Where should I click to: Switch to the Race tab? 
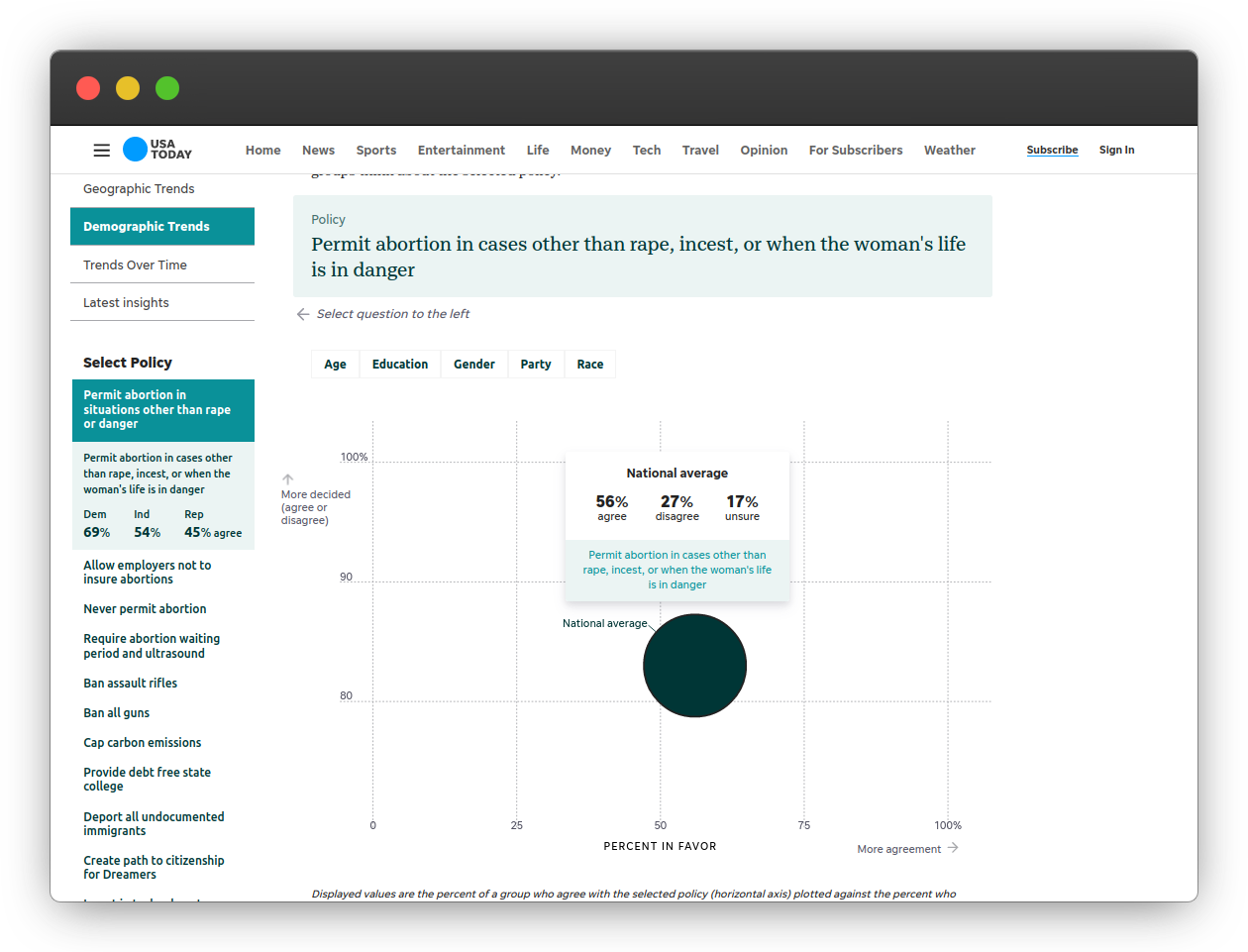589,364
